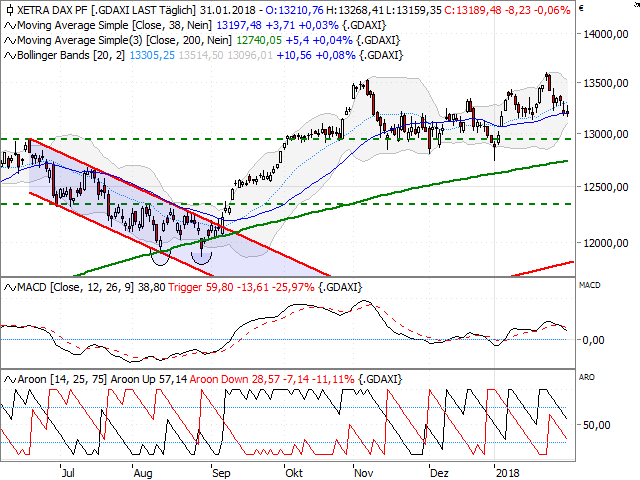
Task: Click the 13500,00 price axis label
Action: point(605,83)
